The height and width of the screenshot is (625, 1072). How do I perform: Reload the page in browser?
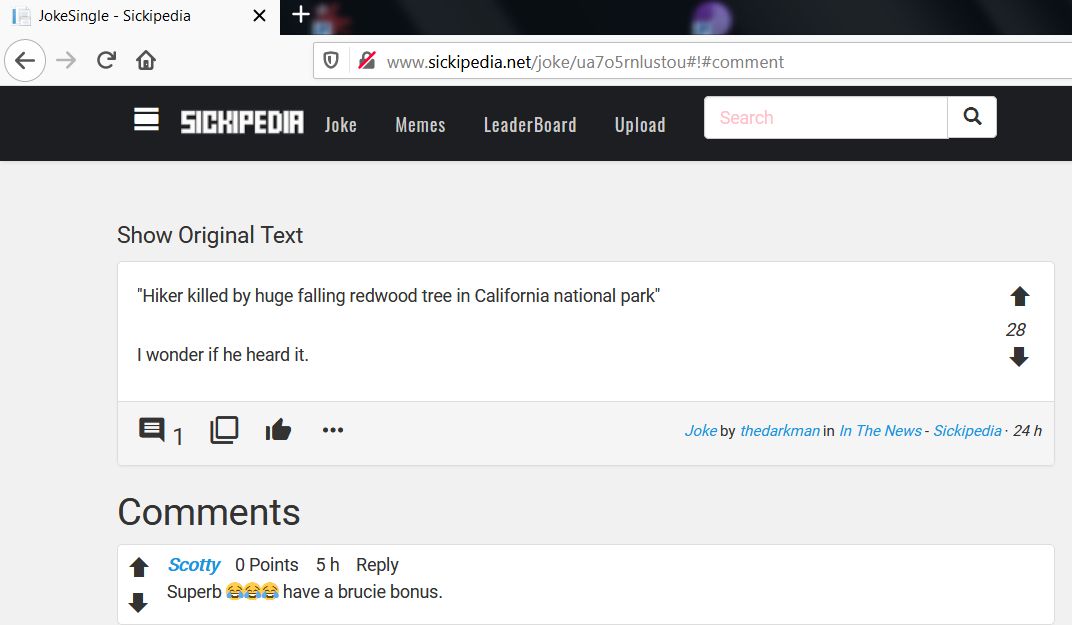coord(106,61)
